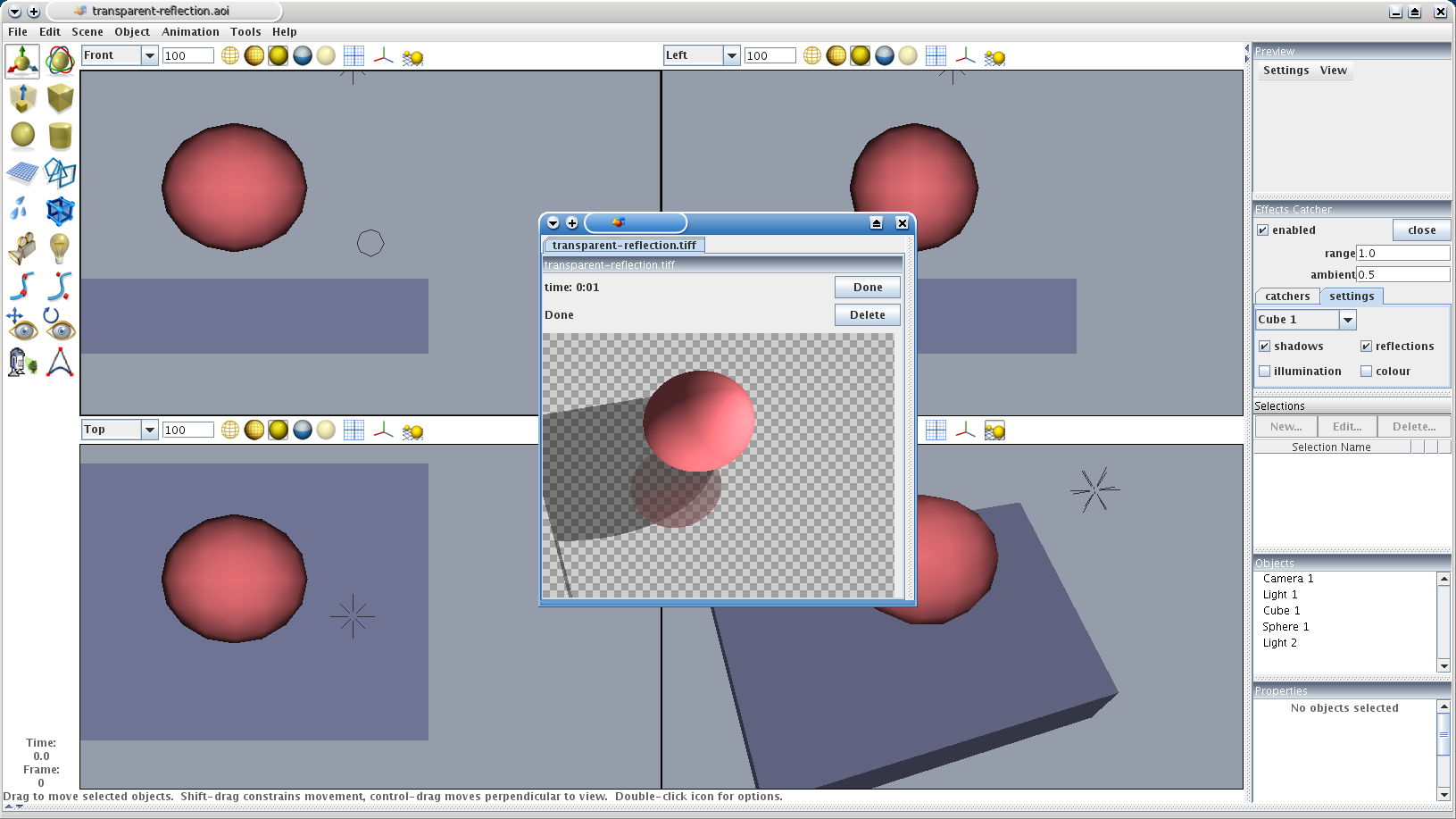Select Sphere 1 in the Objects list

pos(1285,627)
